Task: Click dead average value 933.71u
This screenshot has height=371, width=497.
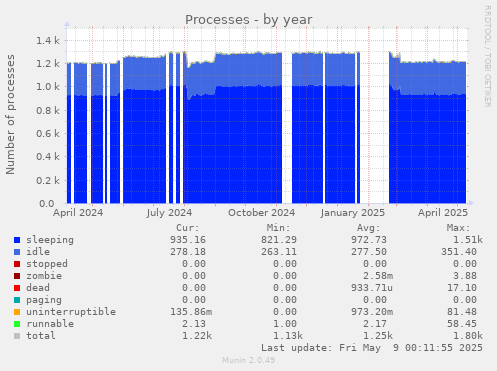Action: pos(372,288)
